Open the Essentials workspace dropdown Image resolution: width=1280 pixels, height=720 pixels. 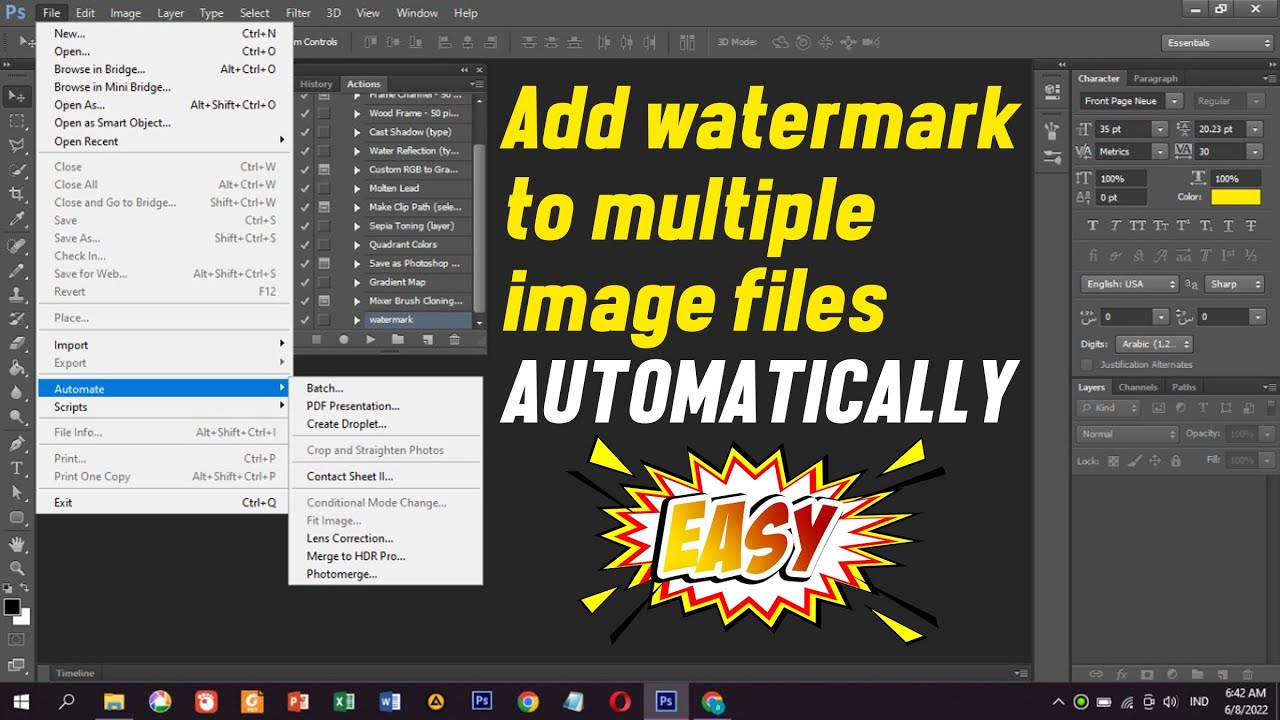click(1218, 43)
